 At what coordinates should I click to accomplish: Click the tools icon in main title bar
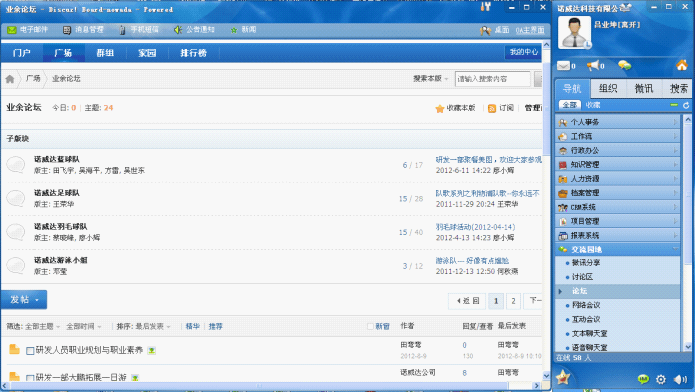point(486,7)
